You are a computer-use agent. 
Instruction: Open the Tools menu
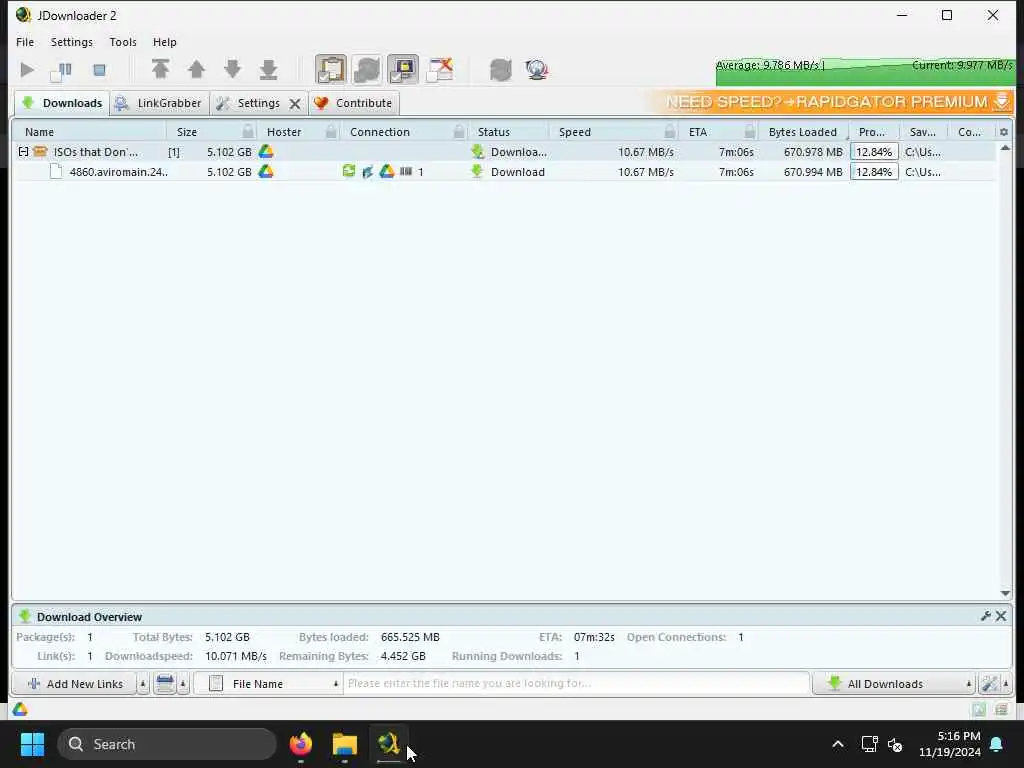point(123,42)
